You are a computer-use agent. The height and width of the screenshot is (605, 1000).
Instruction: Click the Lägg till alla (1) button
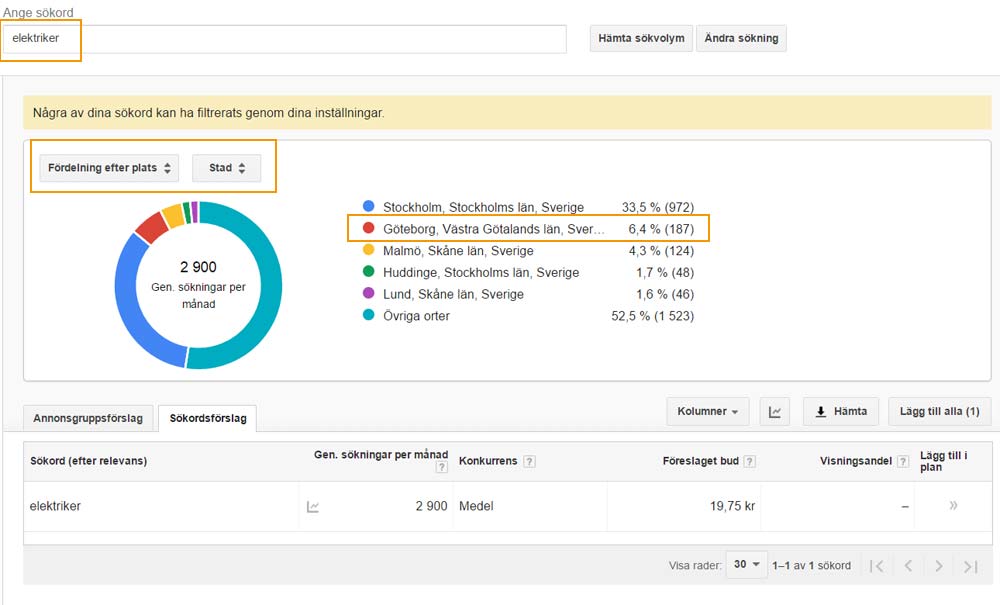coord(939,411)
